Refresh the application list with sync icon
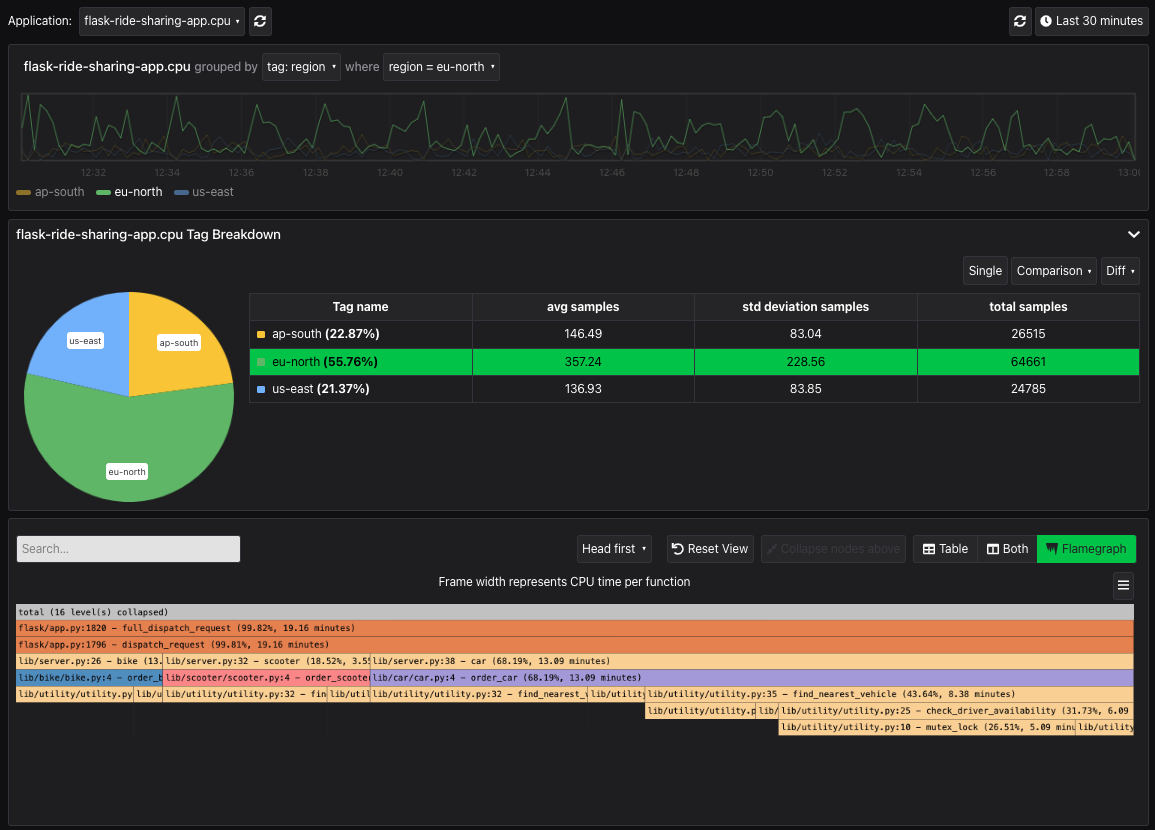 click(x=260, y=21)
